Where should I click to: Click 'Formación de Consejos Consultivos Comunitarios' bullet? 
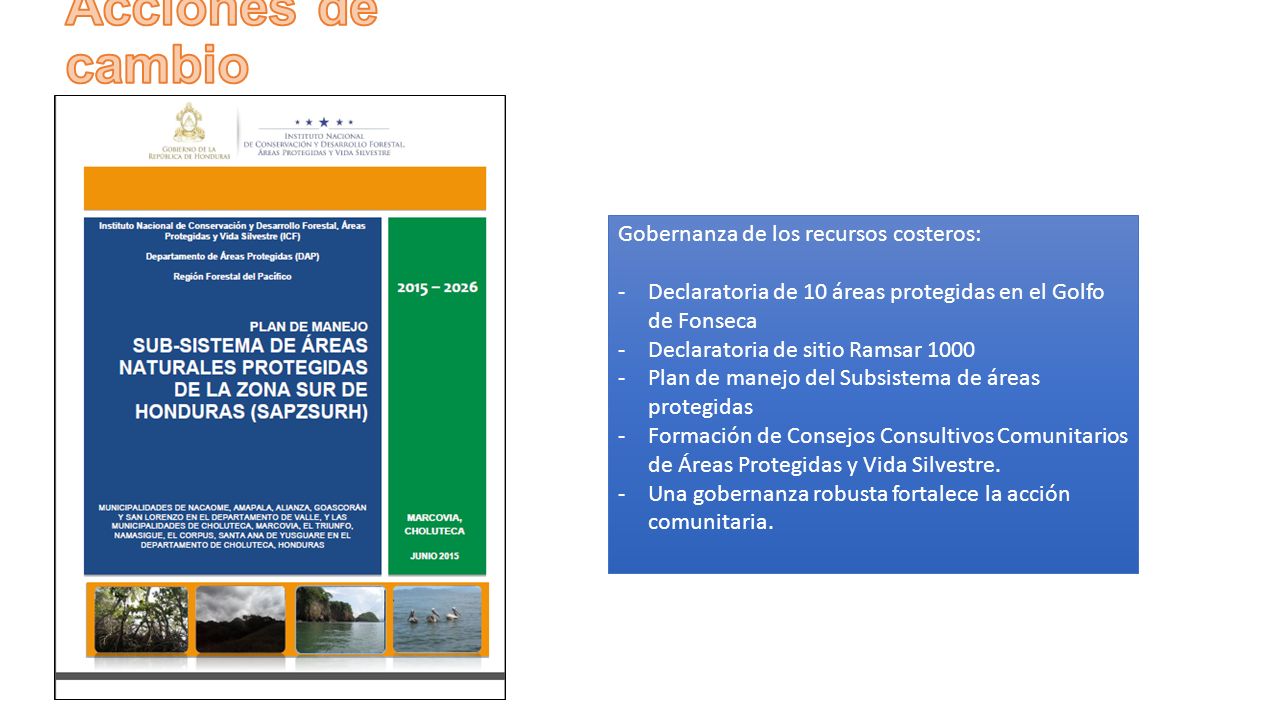pyautogui.click(x=888, y=450)
